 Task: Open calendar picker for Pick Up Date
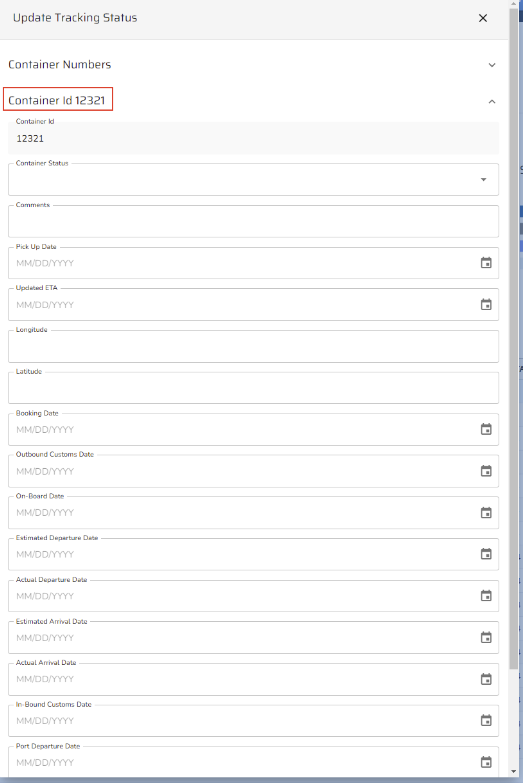[486, 263]
